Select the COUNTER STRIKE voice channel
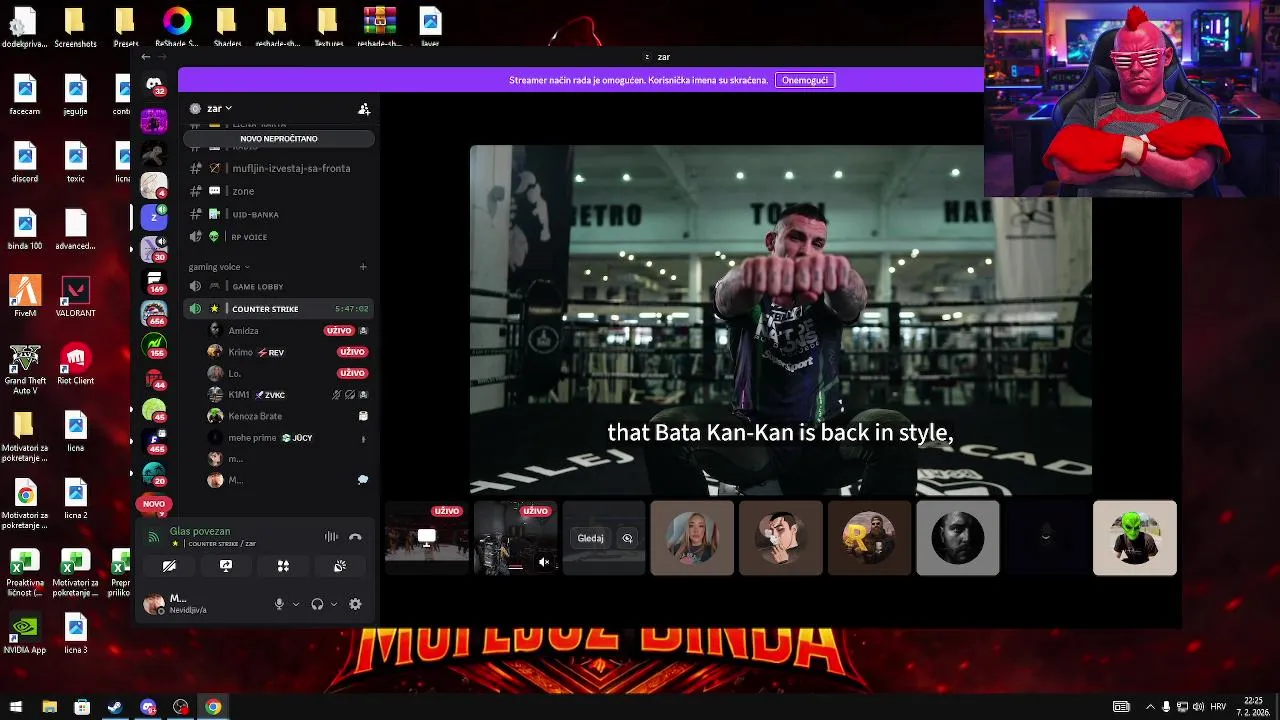This screenshot has height=720, width=1280. pos(279,309)
